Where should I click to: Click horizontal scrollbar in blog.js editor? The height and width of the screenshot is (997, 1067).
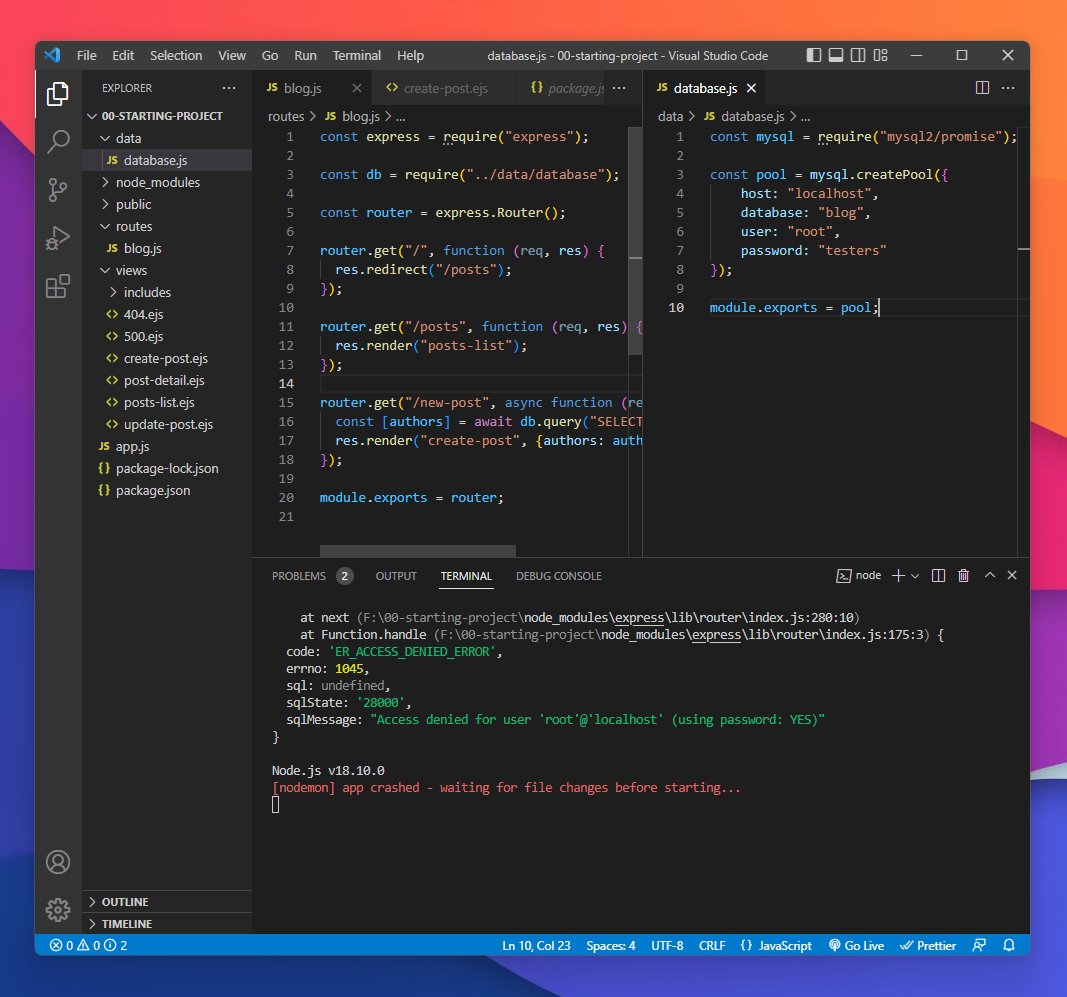click(418, 551)
